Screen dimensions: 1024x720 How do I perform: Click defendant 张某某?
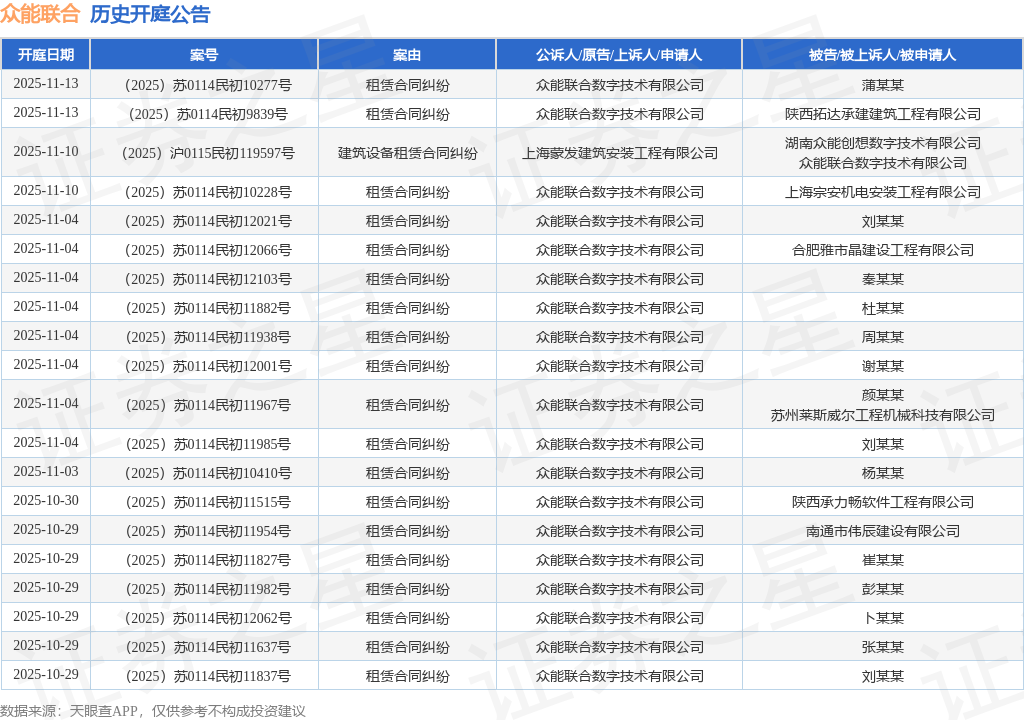882,647
